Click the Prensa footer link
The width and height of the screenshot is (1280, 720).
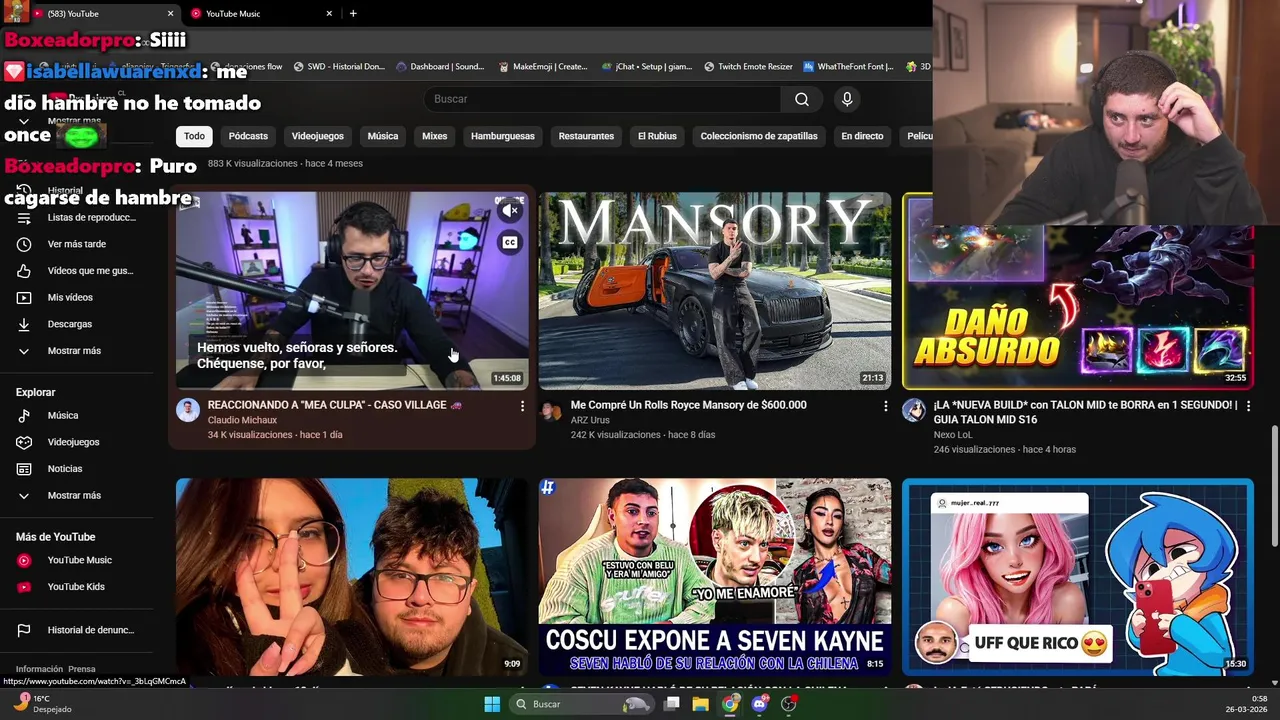tap(82, 669)
